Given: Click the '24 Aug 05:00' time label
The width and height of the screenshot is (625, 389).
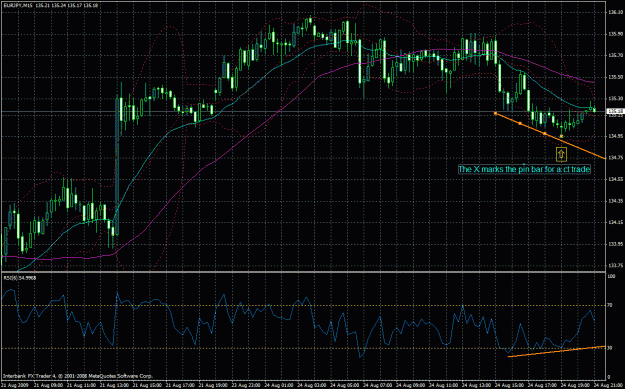Looking at the screenshot, I should tap(344, 385).
